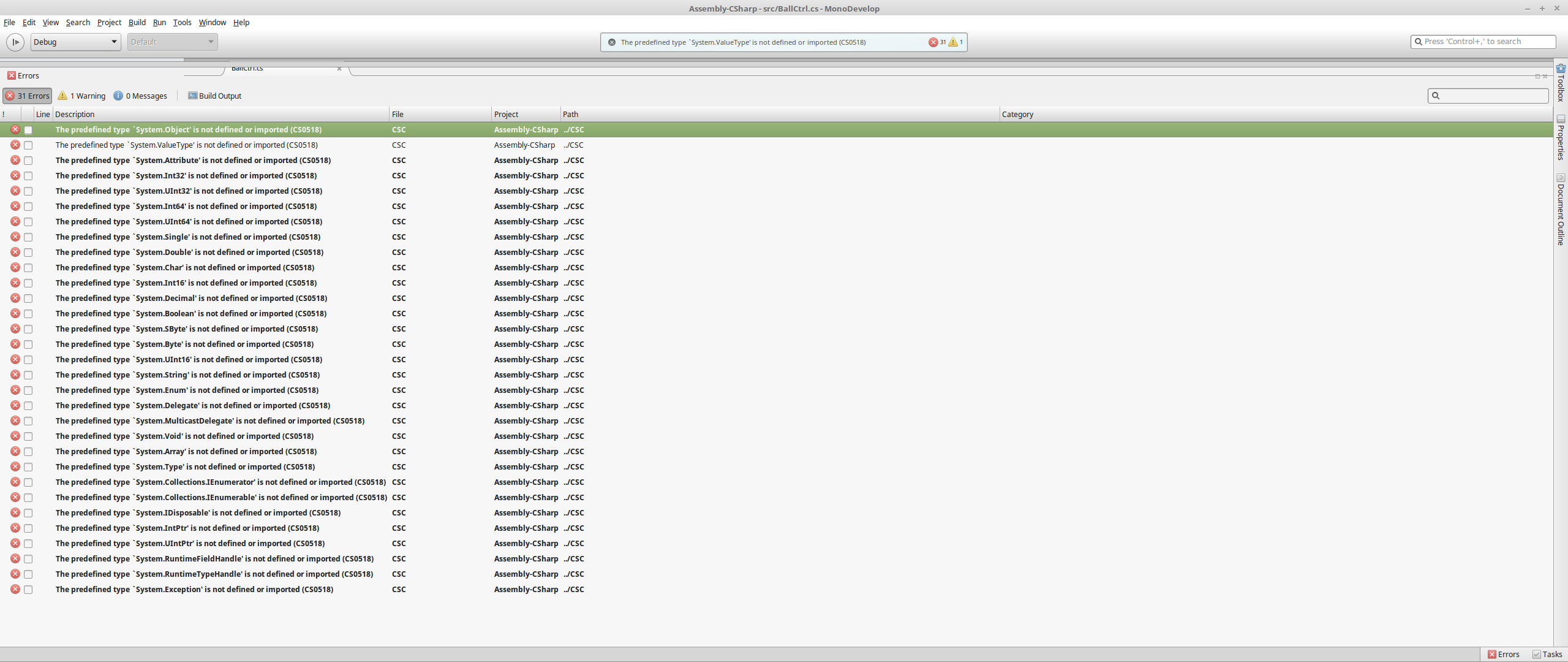Show the Build Output log
This screenshot has height=662, width=1568.
pos(214,96)
